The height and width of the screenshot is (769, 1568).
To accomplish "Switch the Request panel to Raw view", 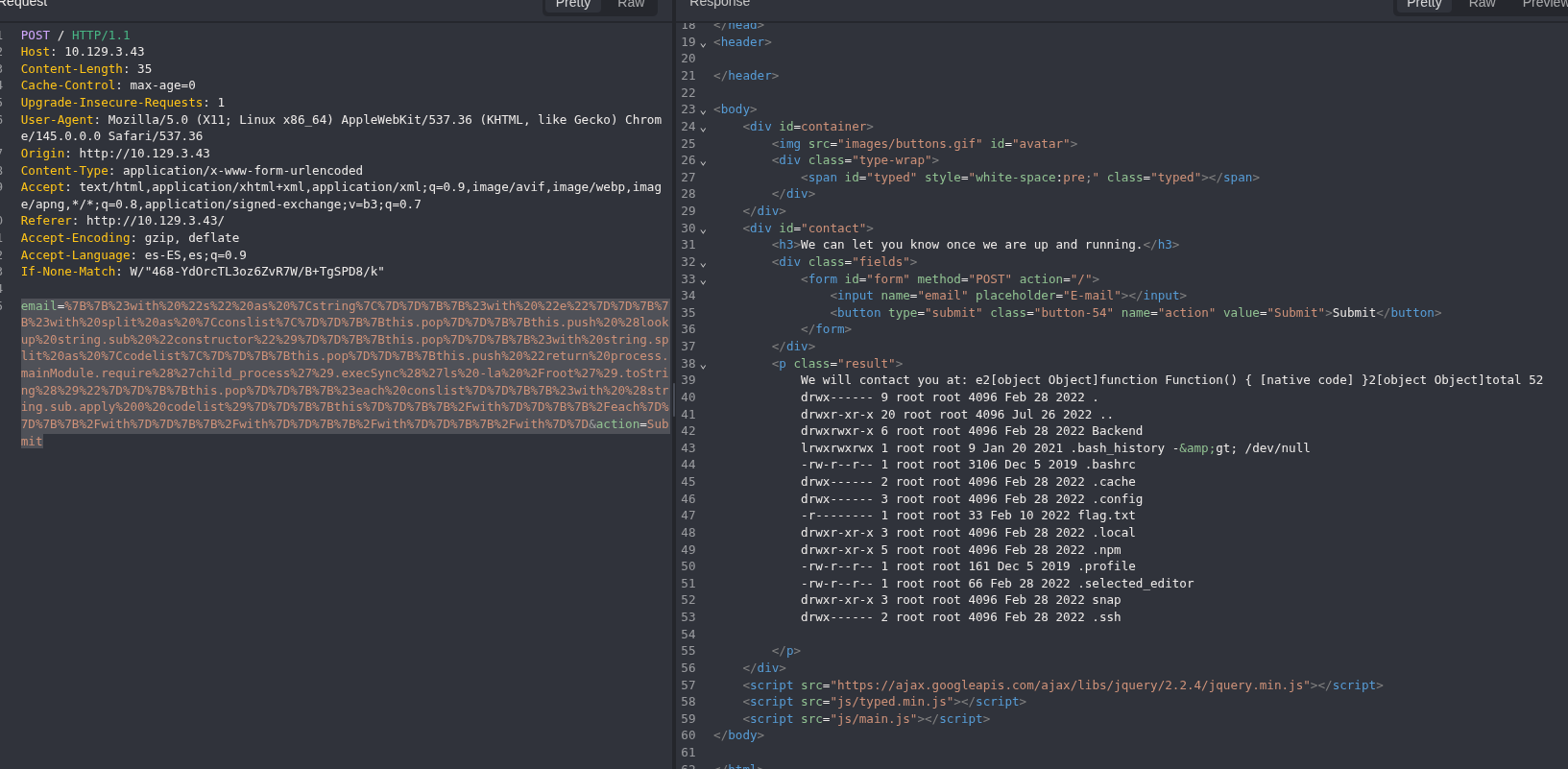I will pyautogui.click(x=631, y=5).
